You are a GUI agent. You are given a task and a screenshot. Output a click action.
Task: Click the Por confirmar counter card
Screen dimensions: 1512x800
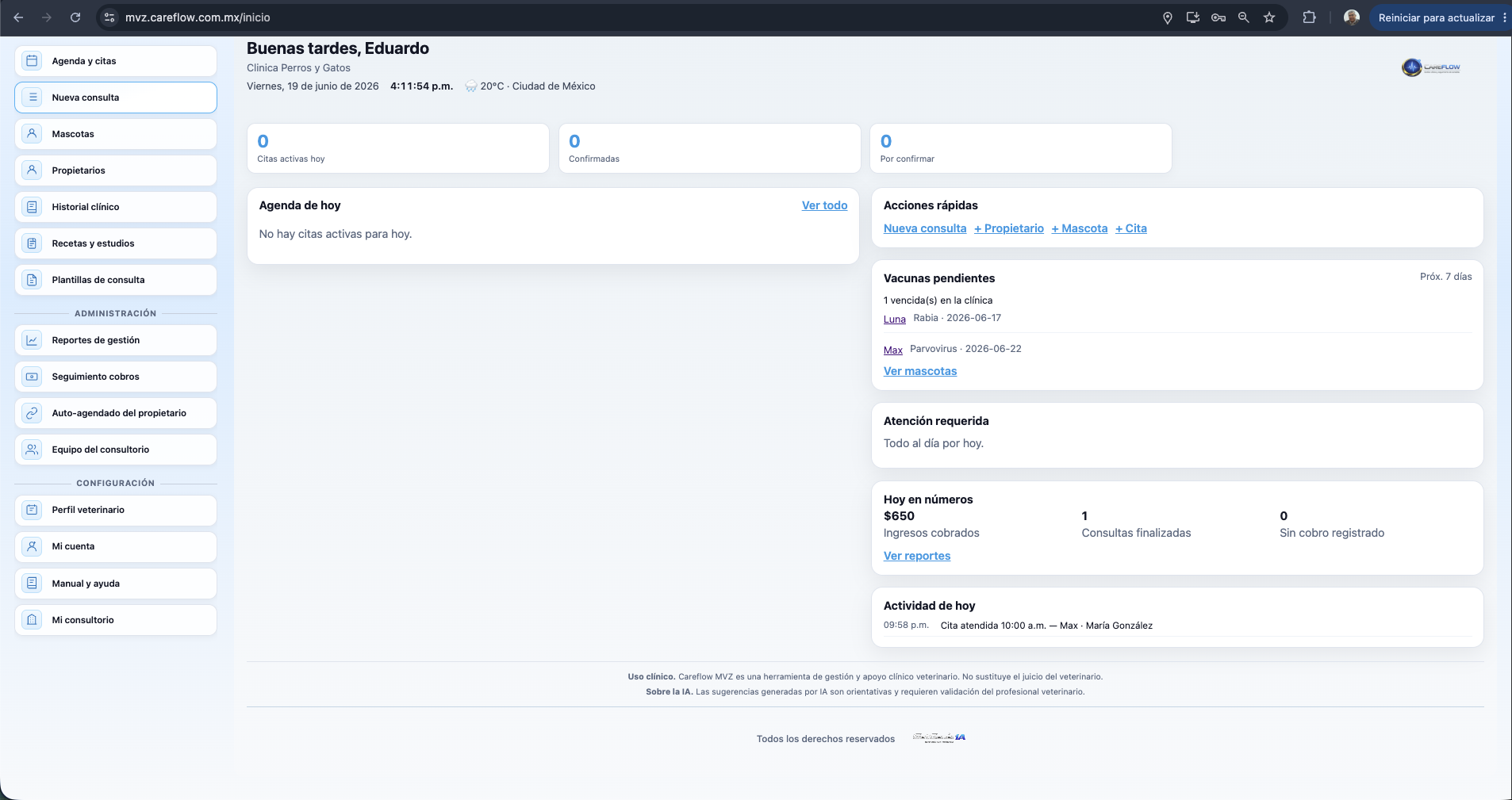(1021, 148)
